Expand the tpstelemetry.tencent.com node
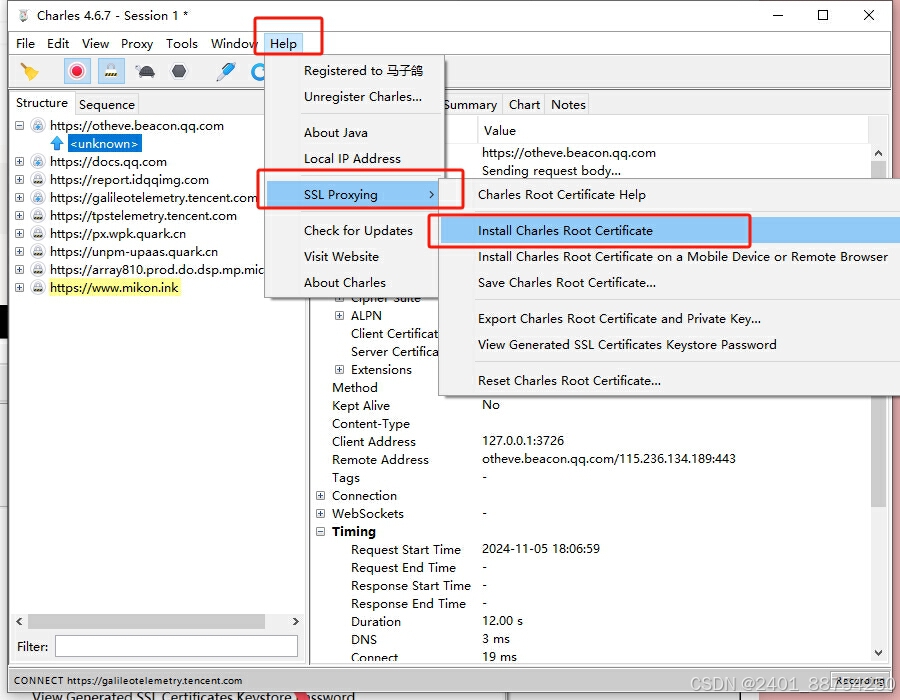 tap(20, 216)
